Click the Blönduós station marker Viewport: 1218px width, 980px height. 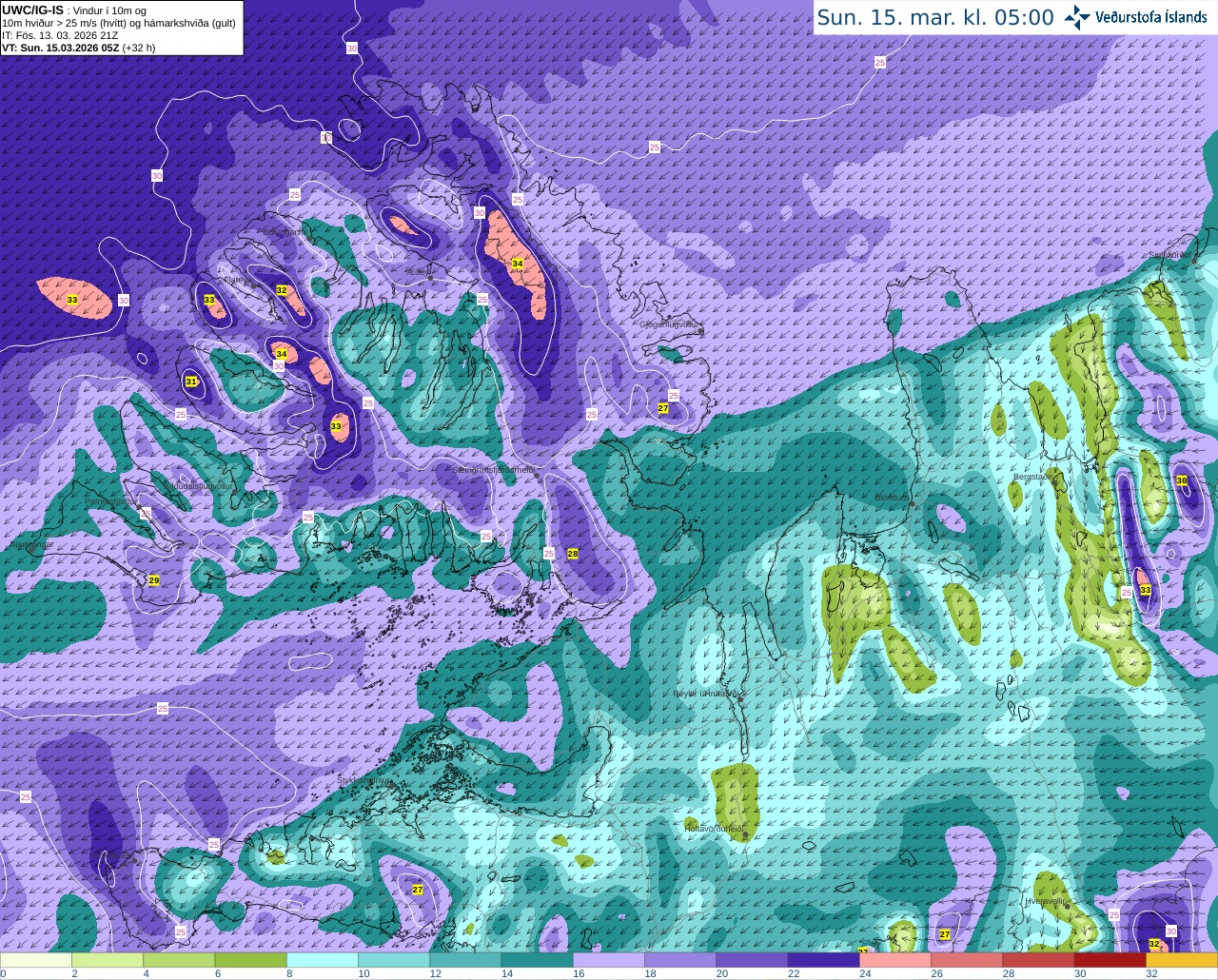click(x=912, y=503)
